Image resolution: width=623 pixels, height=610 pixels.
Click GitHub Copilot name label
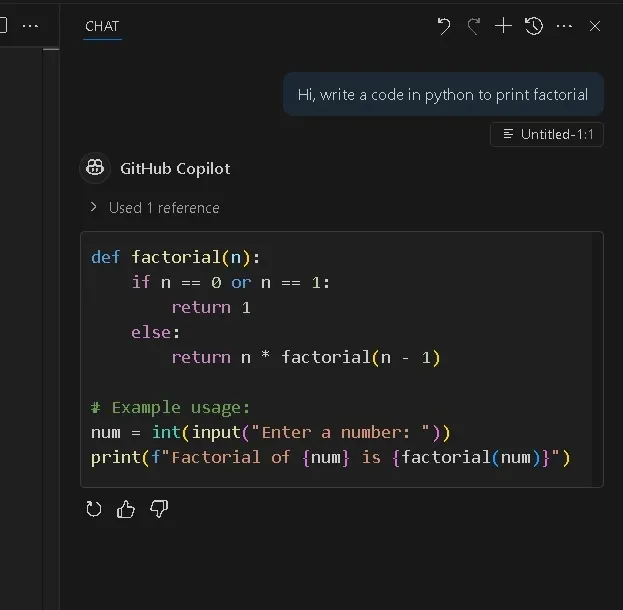pos(175,168)
